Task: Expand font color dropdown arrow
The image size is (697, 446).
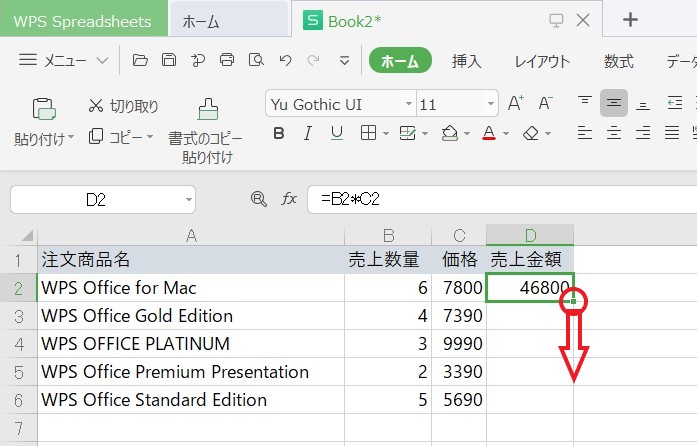Action: click(506, 133)
